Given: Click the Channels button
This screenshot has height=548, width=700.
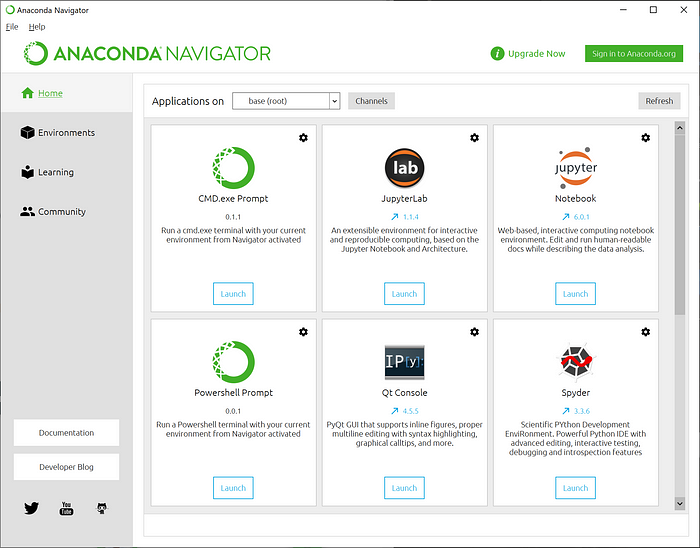Looking at the screenshot, I should 371,101.
